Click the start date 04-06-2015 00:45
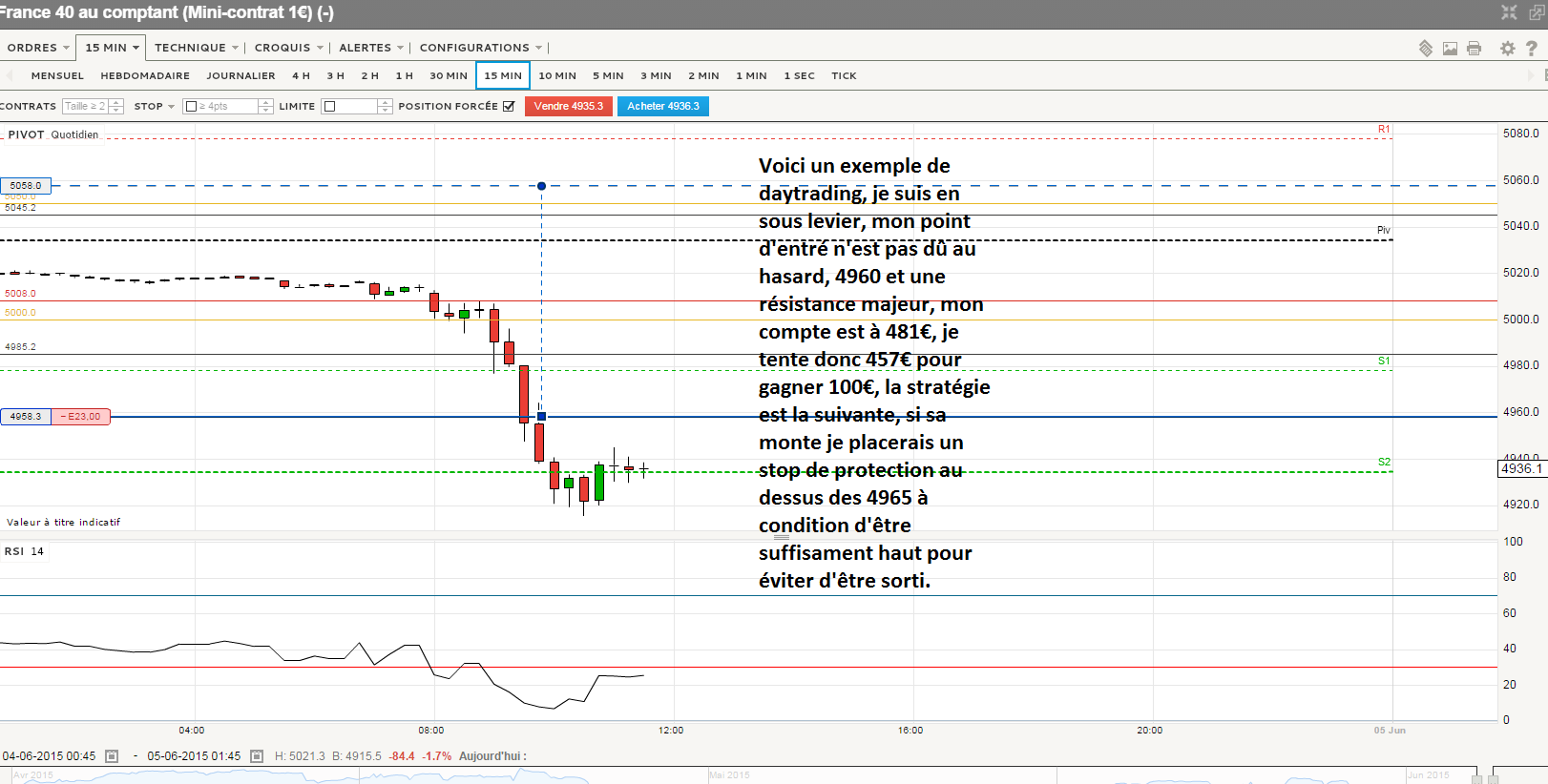This screenshot has height=784, width=1548. click(50, 756)
